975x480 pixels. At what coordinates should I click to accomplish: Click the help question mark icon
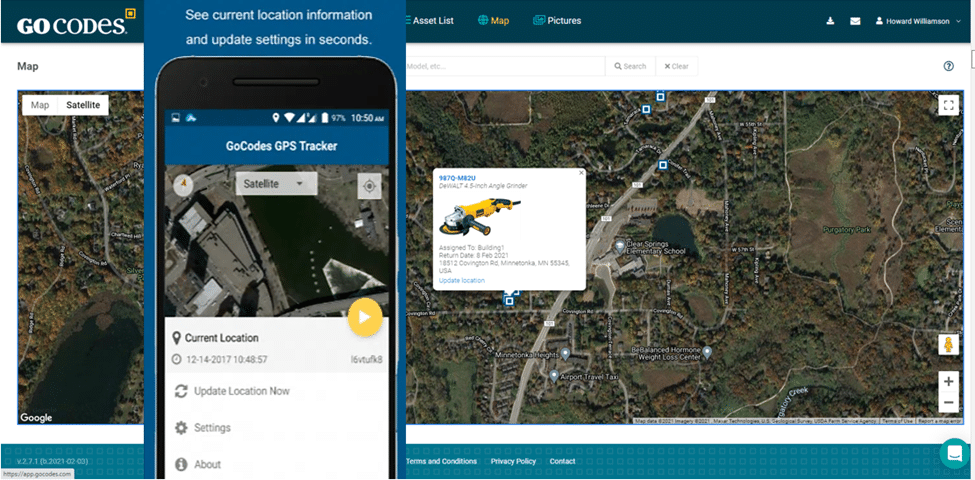(x=948, y=66)
